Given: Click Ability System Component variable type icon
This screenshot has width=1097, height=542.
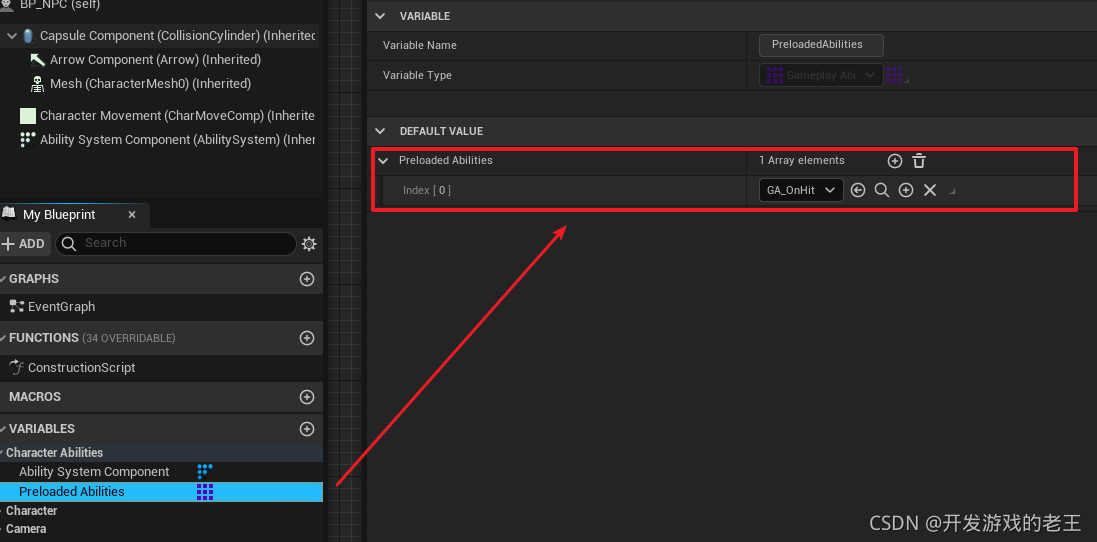Looking at the screenshot, I should [205, 471].
